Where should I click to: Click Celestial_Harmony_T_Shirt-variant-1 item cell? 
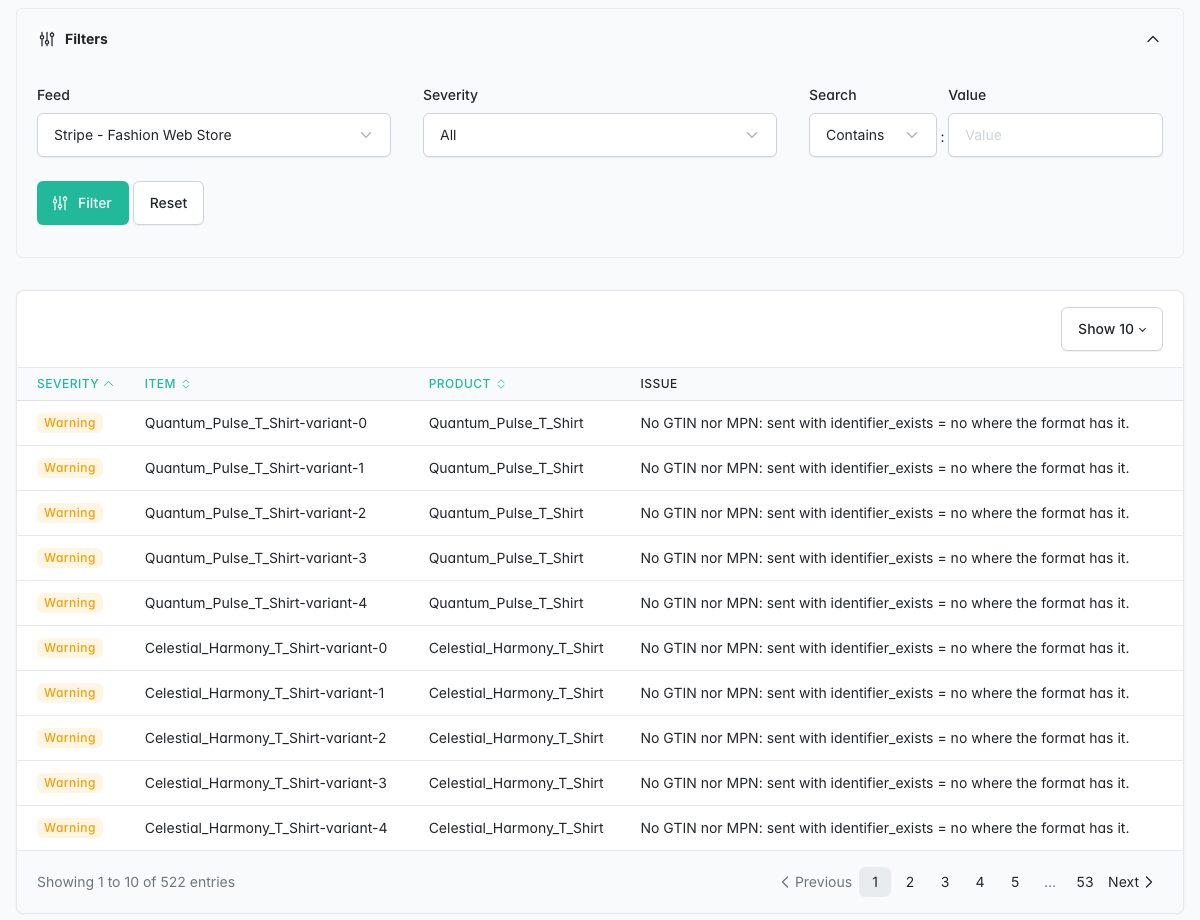265,693
